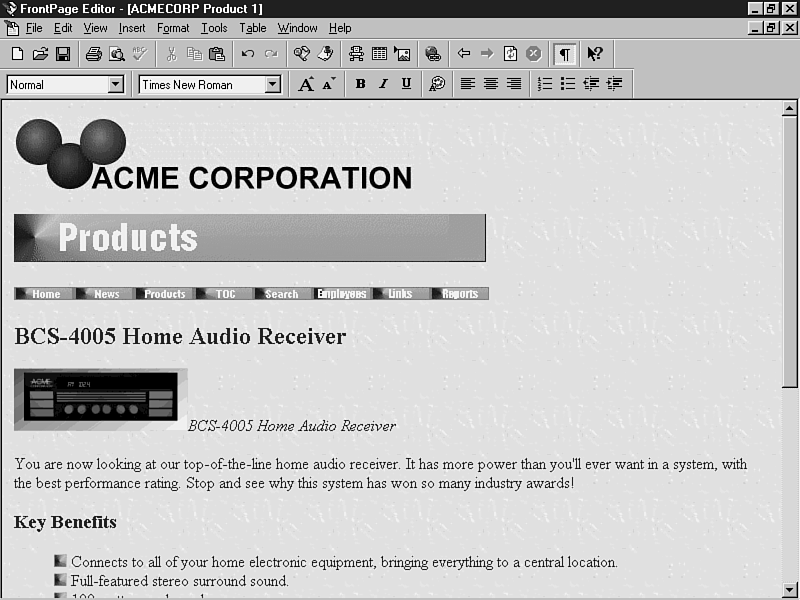Click the TOC navigation button on page
This screenshot has width=800, height=600.
tap(226, 294)
